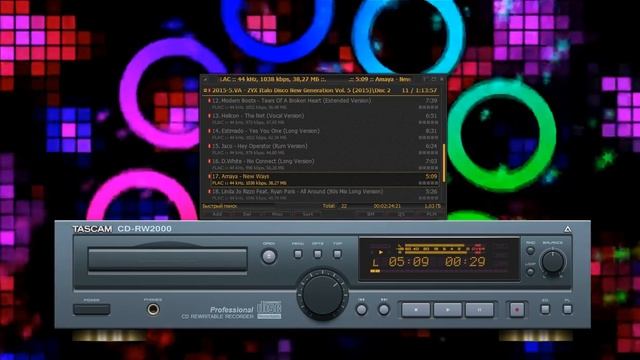Click the Misc button in playlist footer
The height and width of the screenshot is (360, 640).
click(277, 214)
